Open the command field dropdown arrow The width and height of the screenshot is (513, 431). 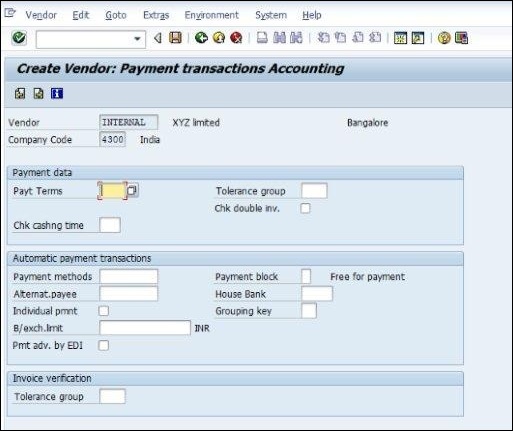tap(137, 39)
